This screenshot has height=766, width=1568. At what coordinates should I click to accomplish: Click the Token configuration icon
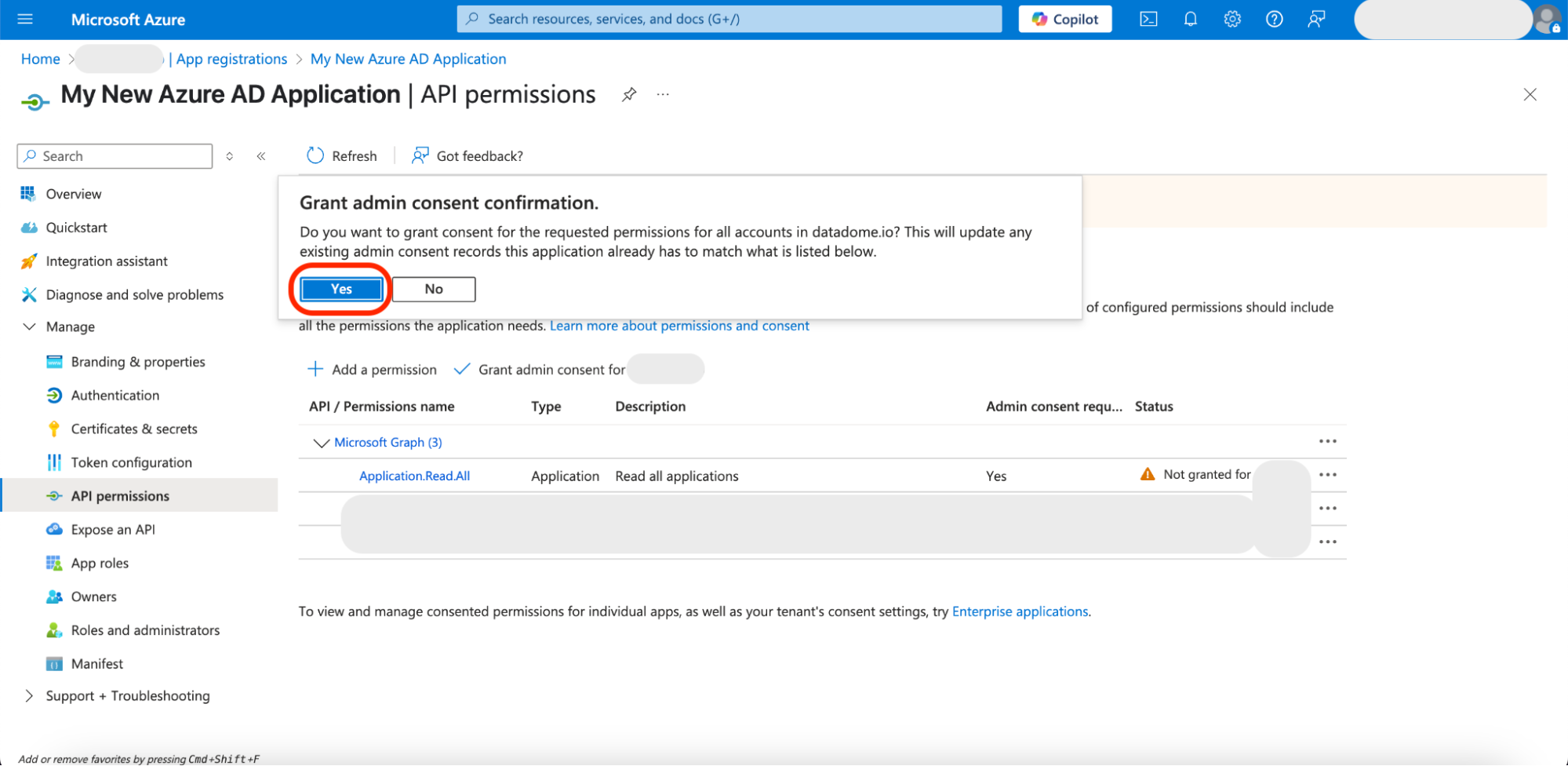(x=54, y=462)
